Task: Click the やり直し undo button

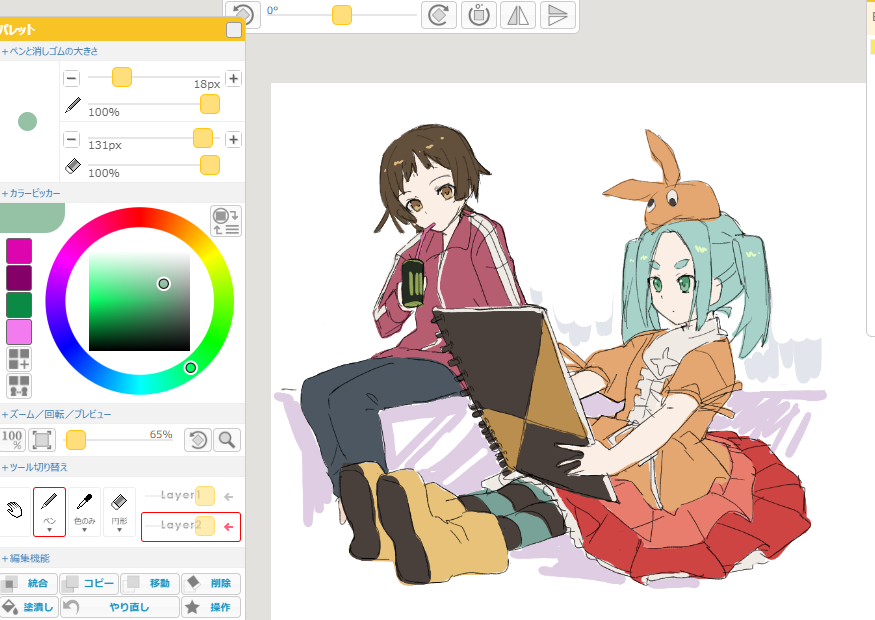Action: 119,607
